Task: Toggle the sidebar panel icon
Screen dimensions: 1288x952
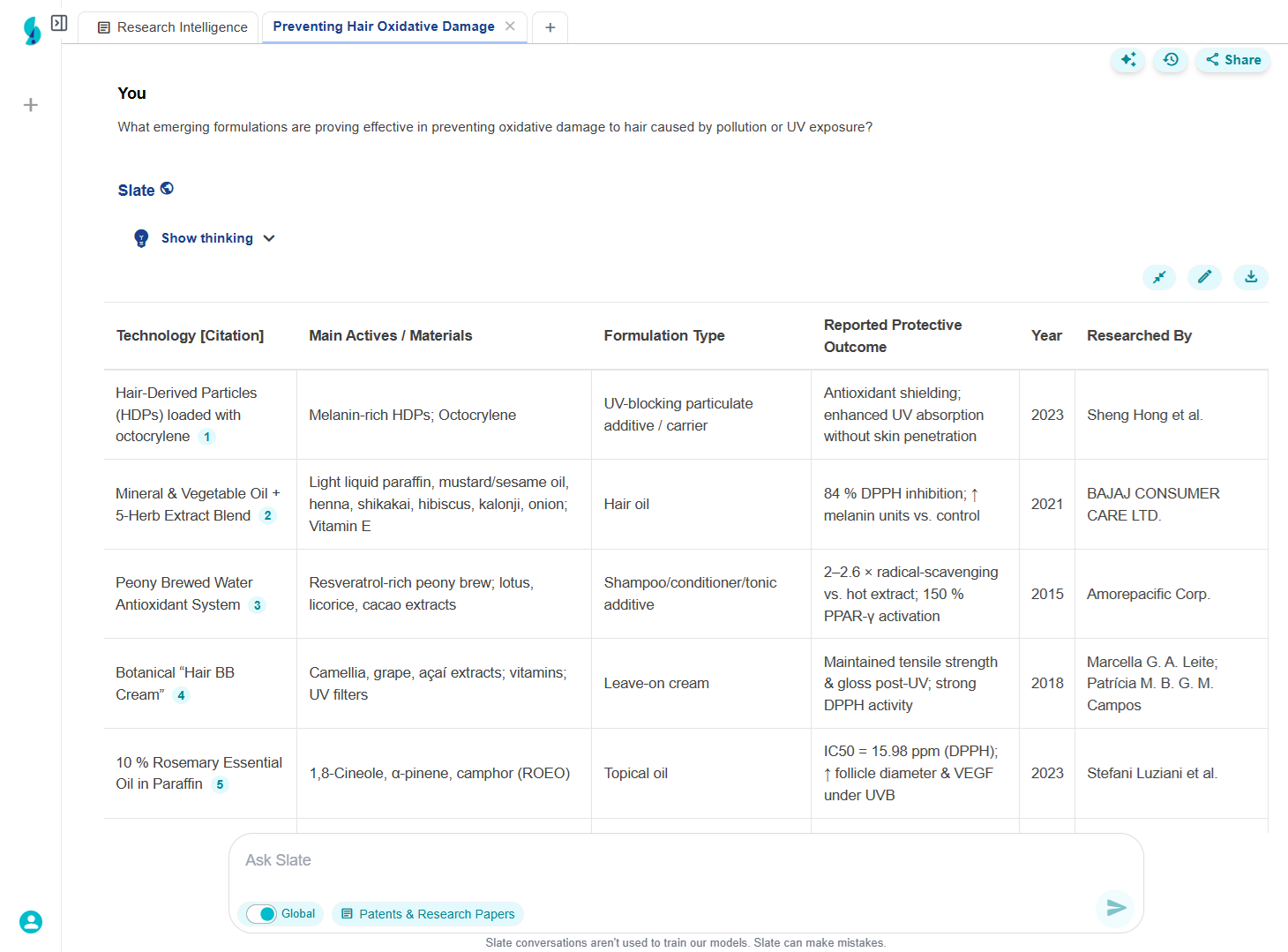Action: click(x=59, y=23)
